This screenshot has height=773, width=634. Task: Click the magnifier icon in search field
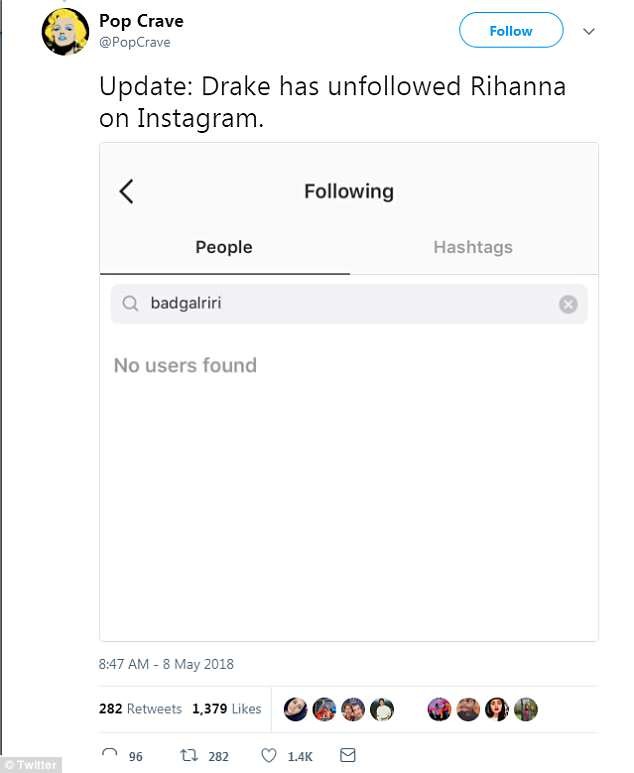[131, 304]
